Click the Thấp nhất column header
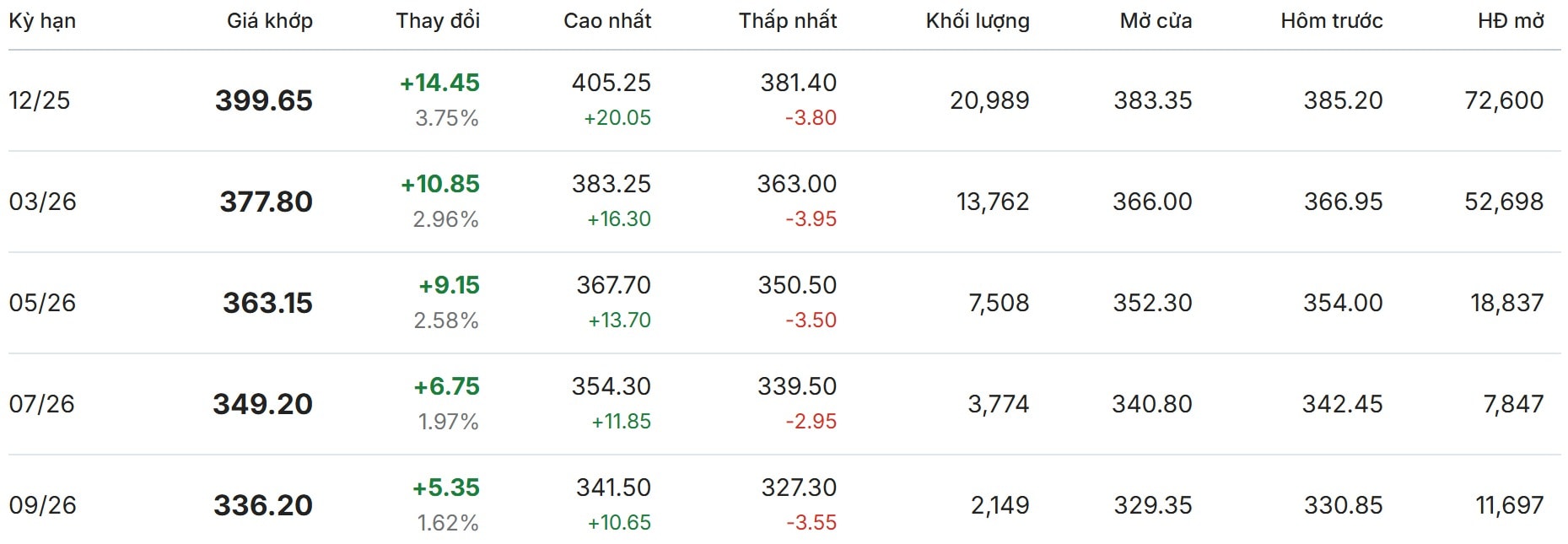This screenshot has width=1568, height=544. [788, 21]
